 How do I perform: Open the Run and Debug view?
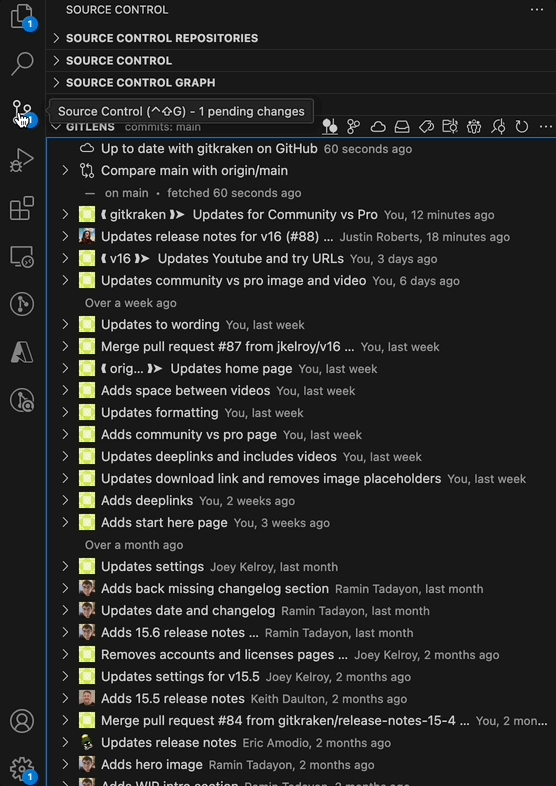[22, 160]
